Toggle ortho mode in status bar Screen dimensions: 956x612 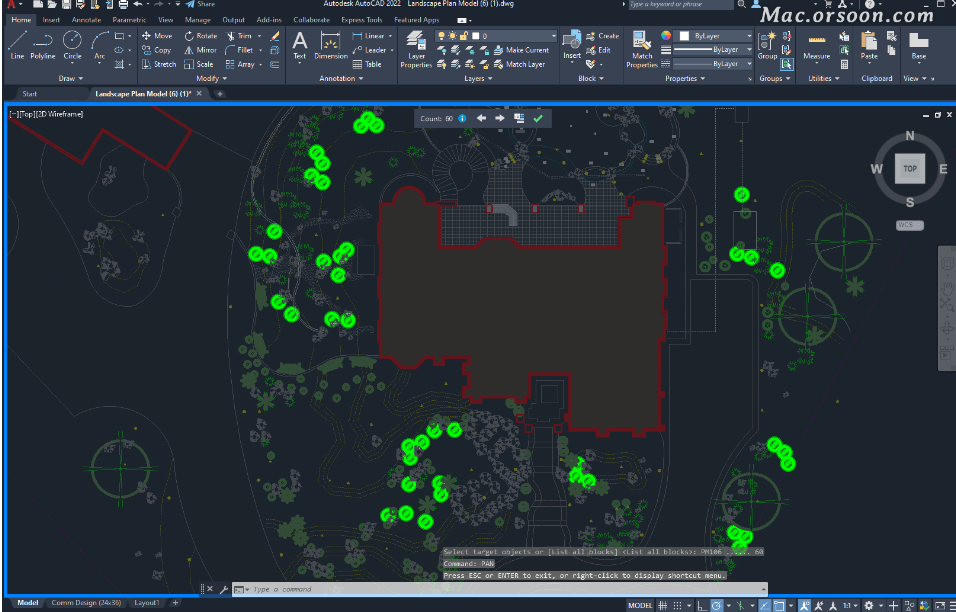(x=702, y=606)
